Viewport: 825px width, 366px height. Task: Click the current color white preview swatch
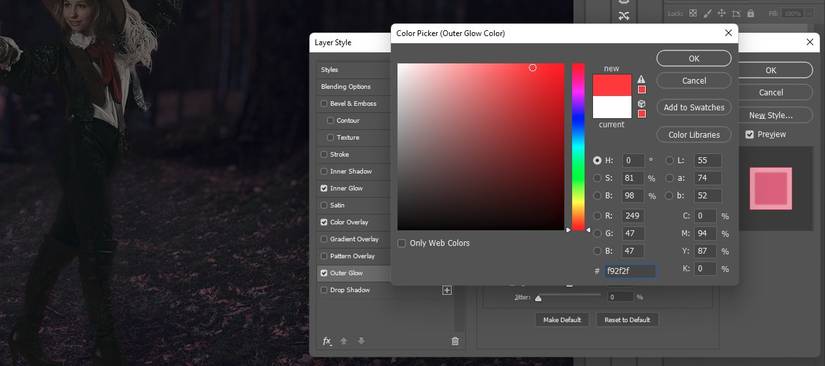[x=612, y=107]
